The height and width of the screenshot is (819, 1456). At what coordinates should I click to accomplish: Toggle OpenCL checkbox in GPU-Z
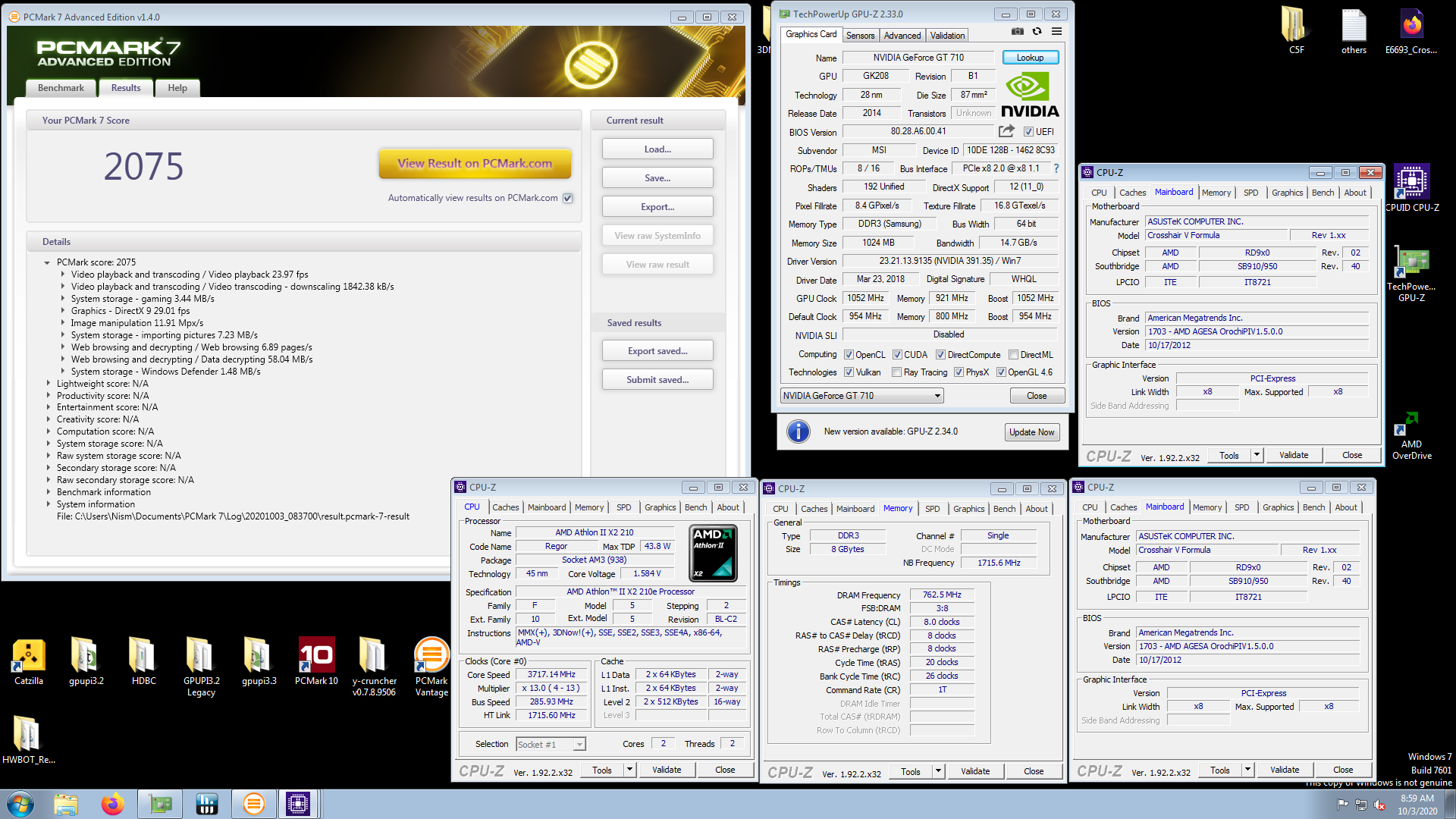tap(849, 355)
